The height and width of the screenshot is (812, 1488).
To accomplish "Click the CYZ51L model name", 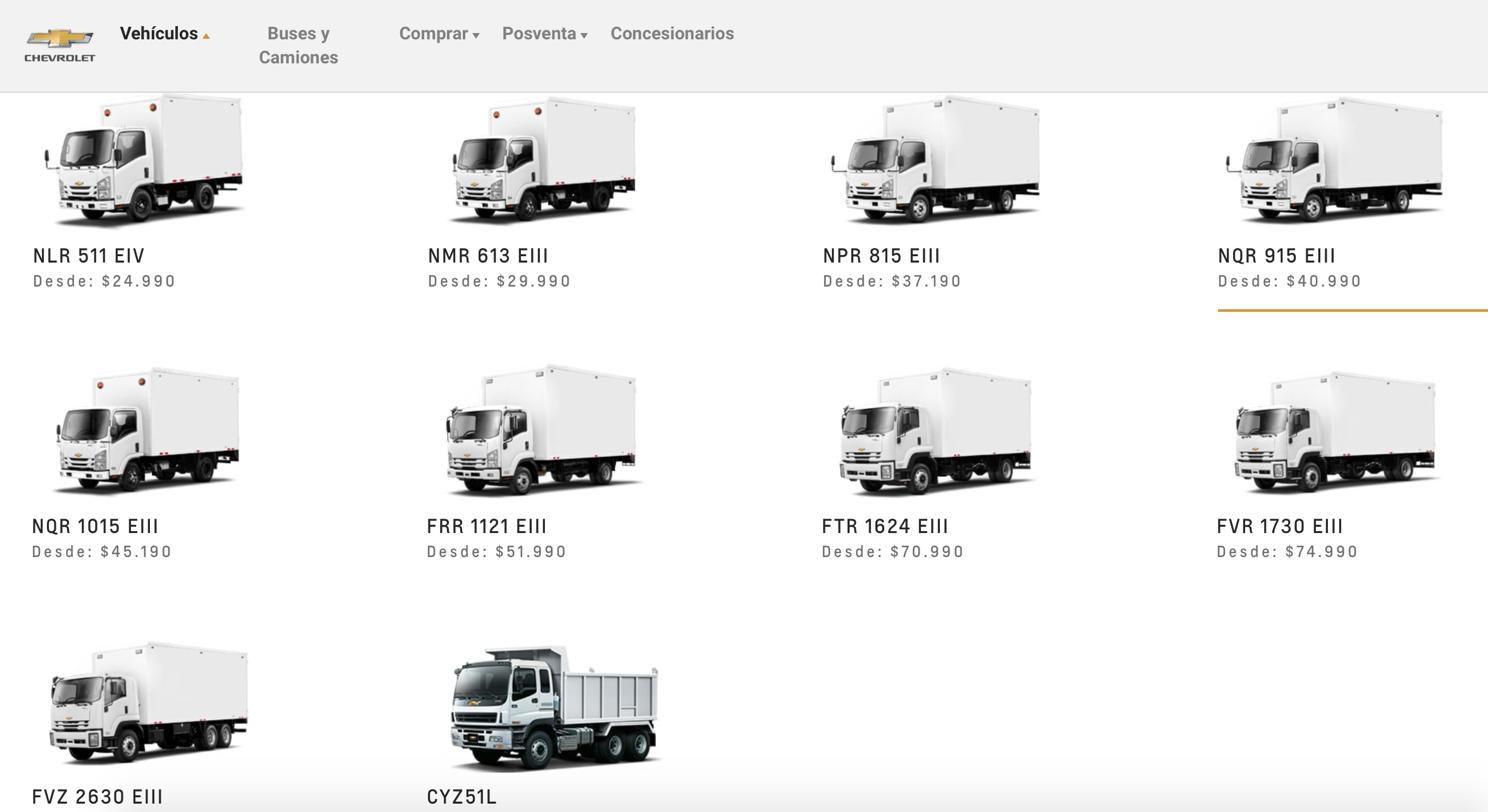I will click(x=462, y=797).
